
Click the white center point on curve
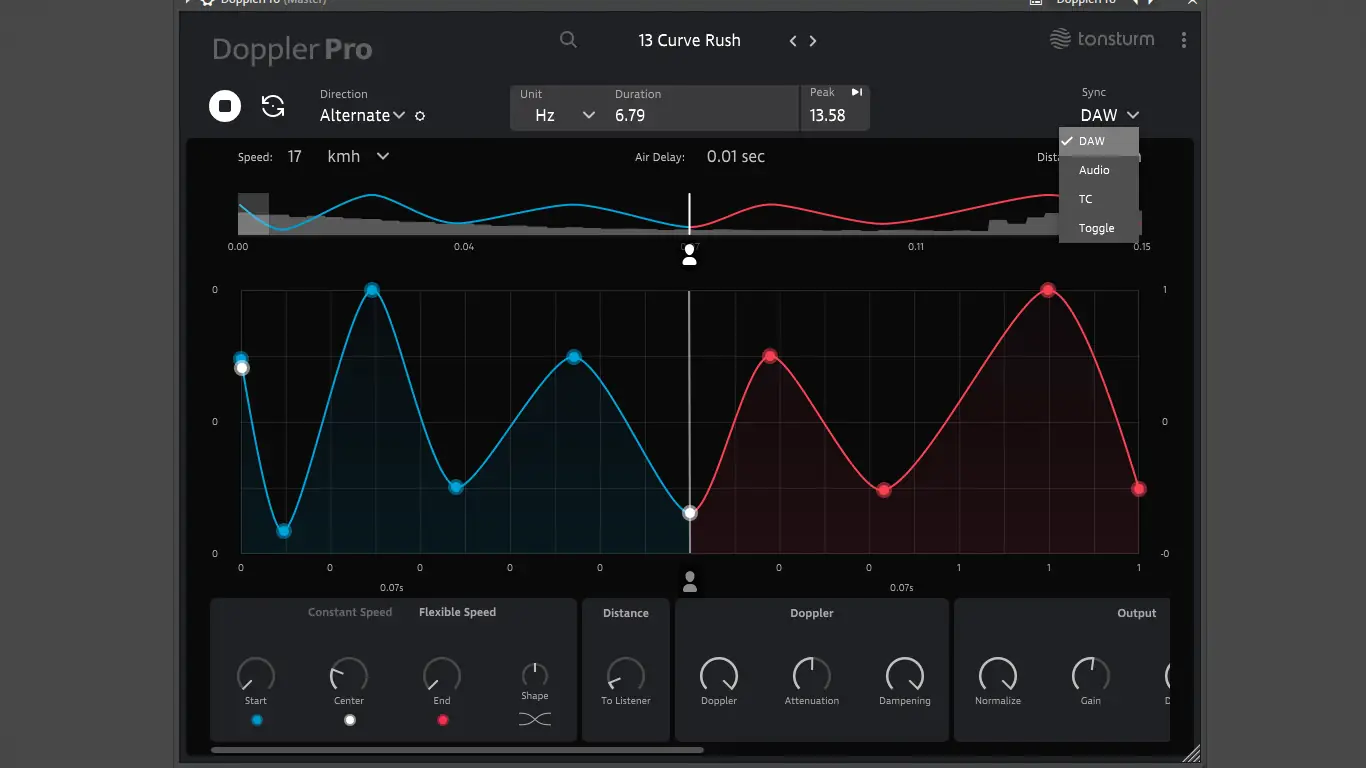pyautogui.click(x=689, y=513)
